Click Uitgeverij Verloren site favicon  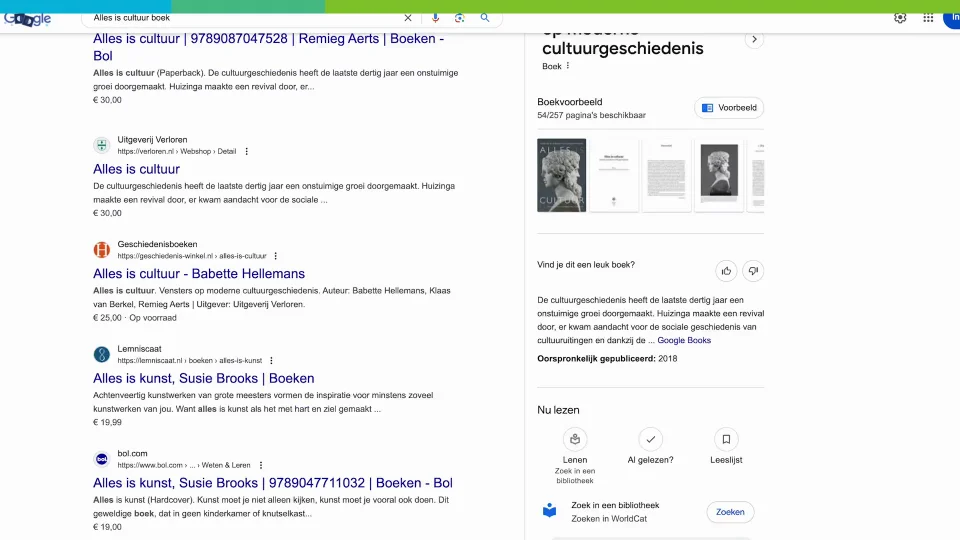tap(102, 145)
